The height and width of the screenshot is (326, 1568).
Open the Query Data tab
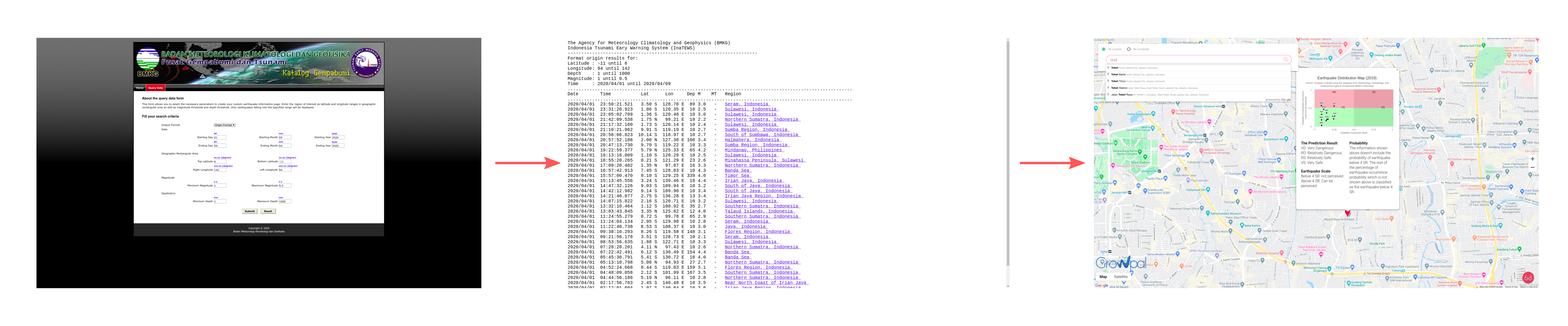pyautogui.click(x=156, y=88)
